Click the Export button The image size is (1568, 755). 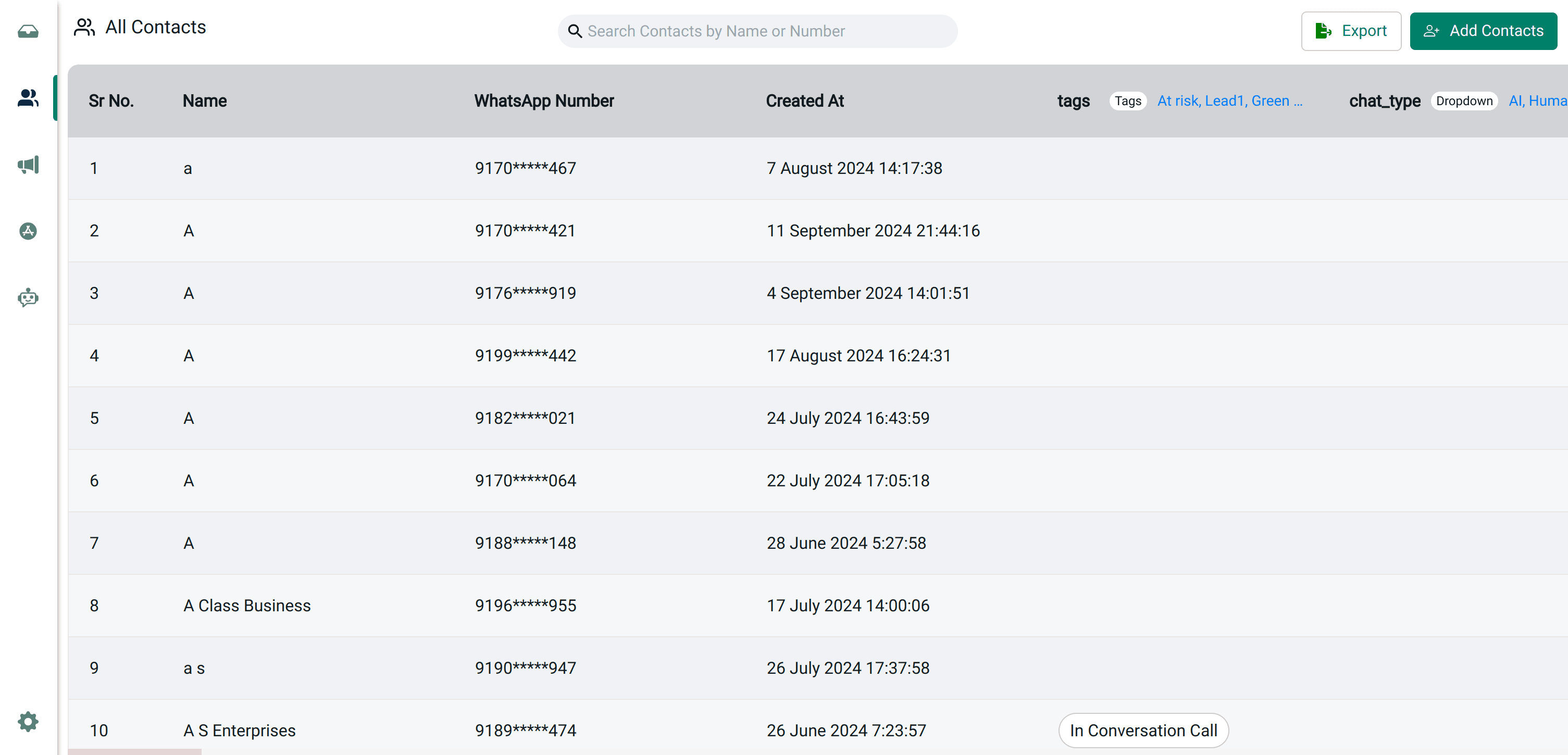[x=1351, y=31]
